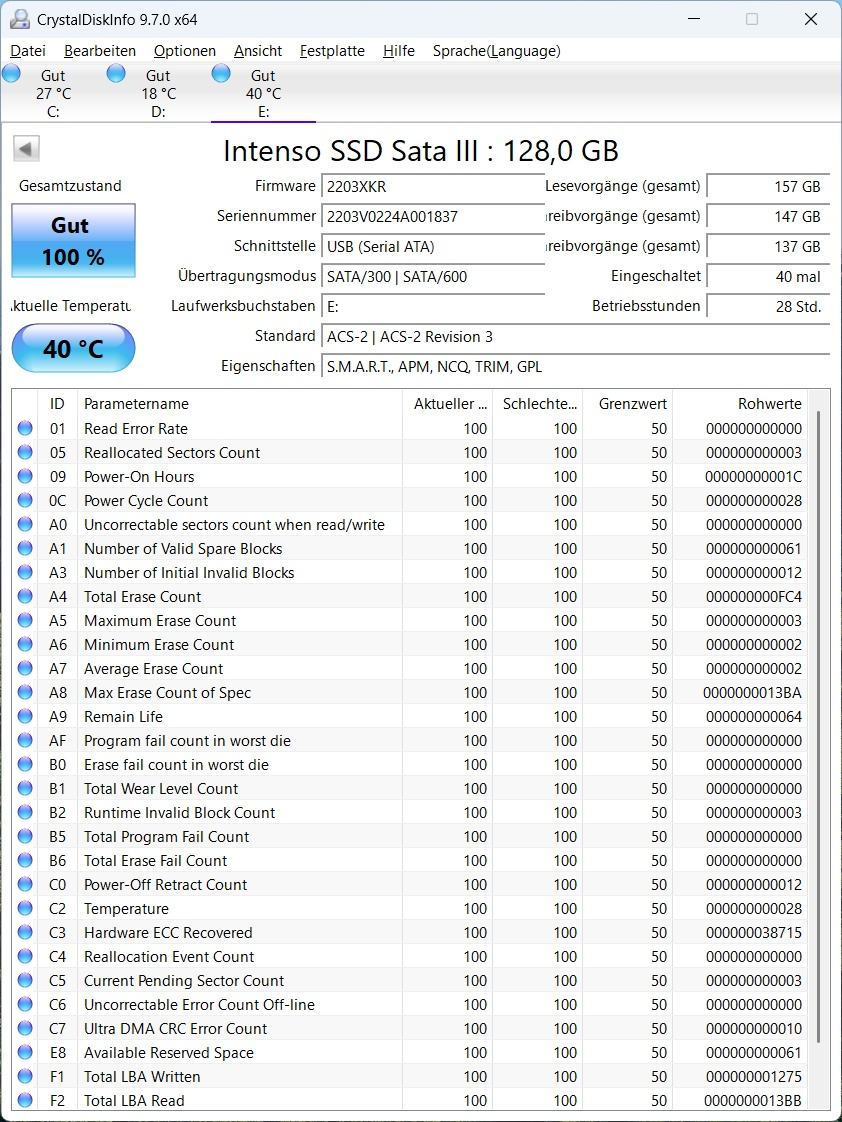Screen dimensions: 842x1122
Task: Select the Max Erase Count of Spec row
Action: click(x=410, y=693)
